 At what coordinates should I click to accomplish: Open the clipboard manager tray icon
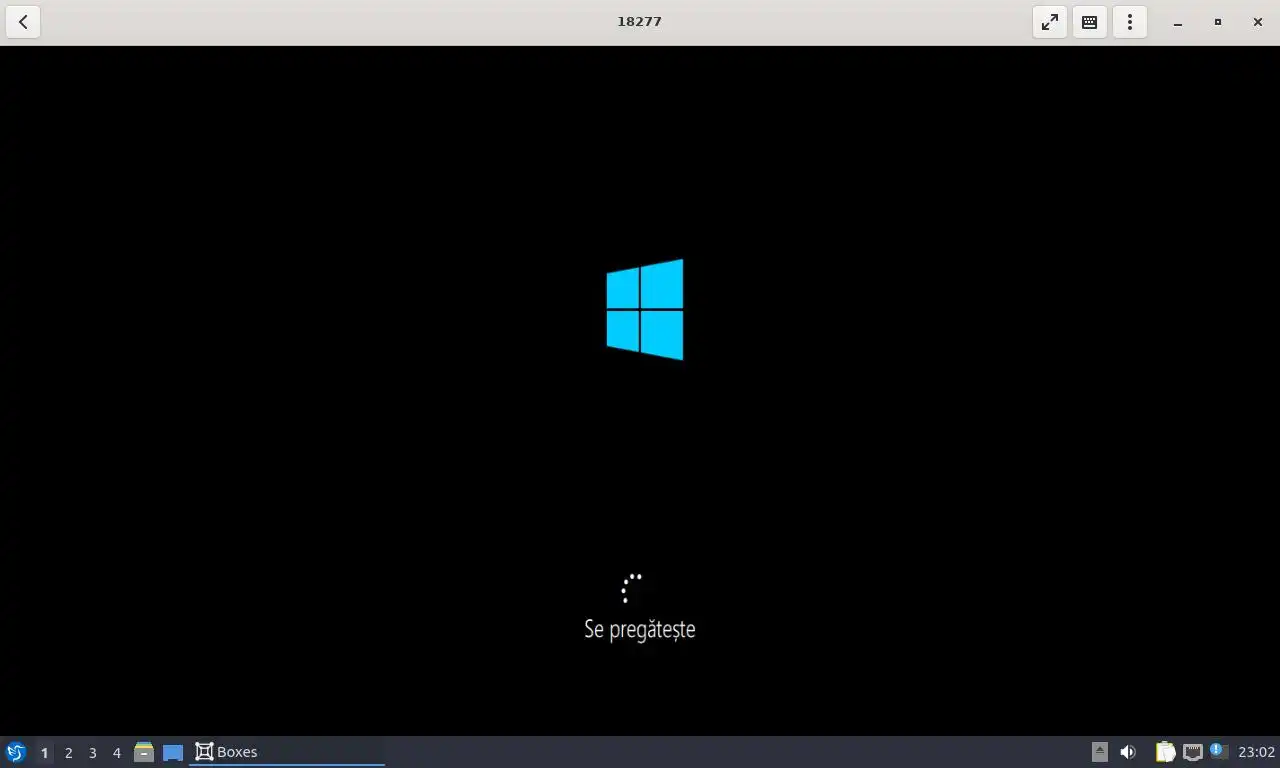pos(1165,752)
